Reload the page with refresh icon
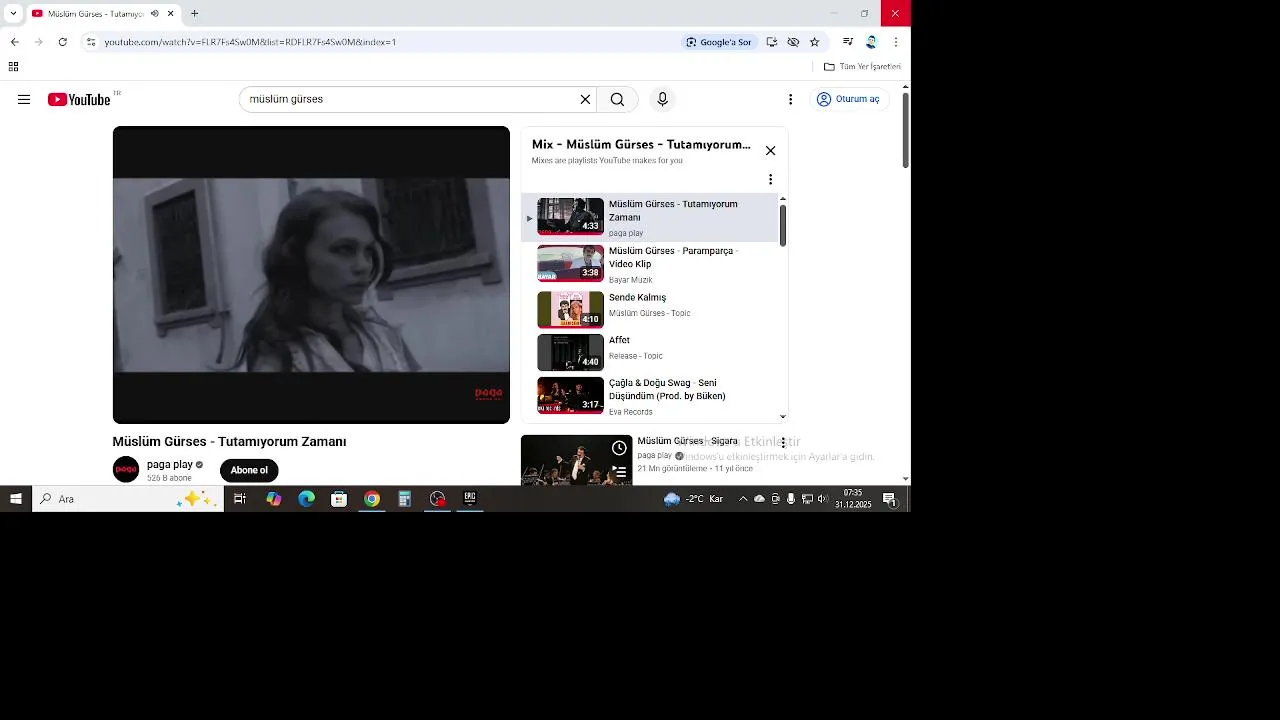1280x720 pixels. pos(62,42)
